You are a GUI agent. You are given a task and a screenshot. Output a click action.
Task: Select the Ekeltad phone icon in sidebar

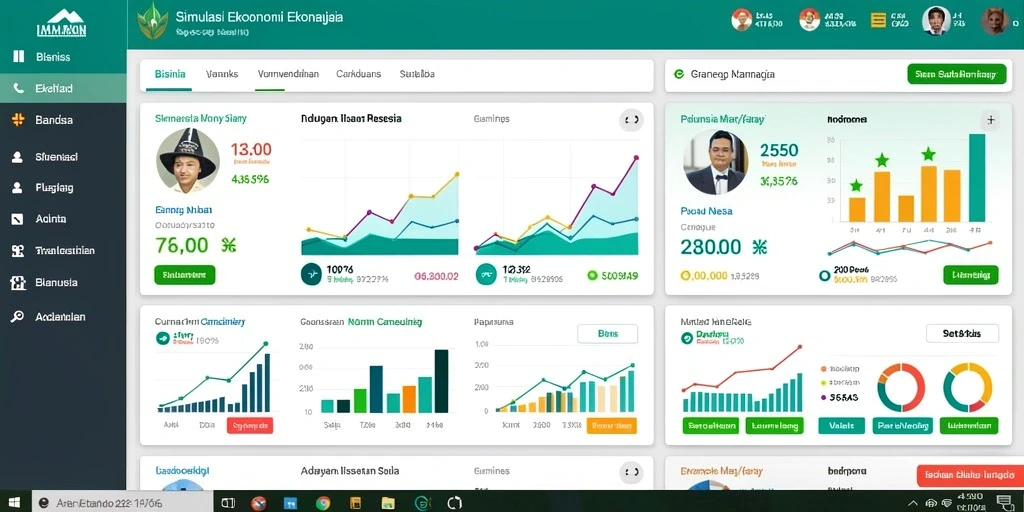tap(18, 88)
